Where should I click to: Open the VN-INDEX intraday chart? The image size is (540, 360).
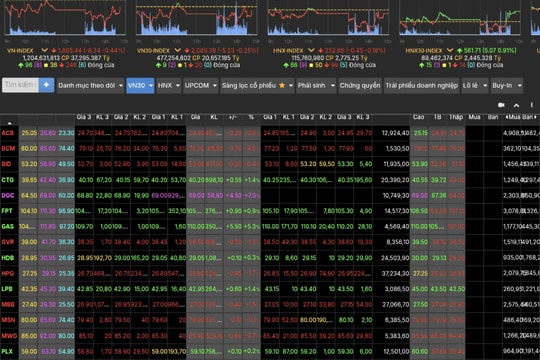point(65,18)
